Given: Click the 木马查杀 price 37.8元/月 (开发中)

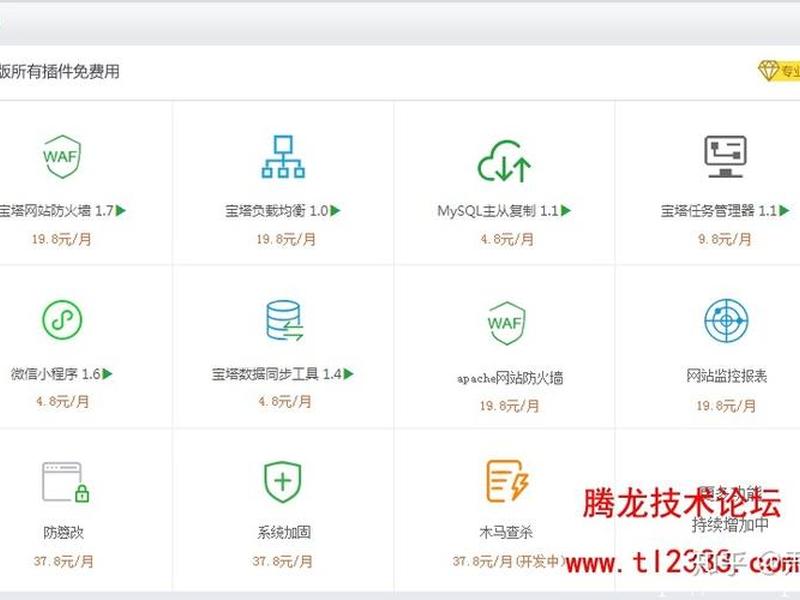Looking at the screenshot, I should point(509,561).
